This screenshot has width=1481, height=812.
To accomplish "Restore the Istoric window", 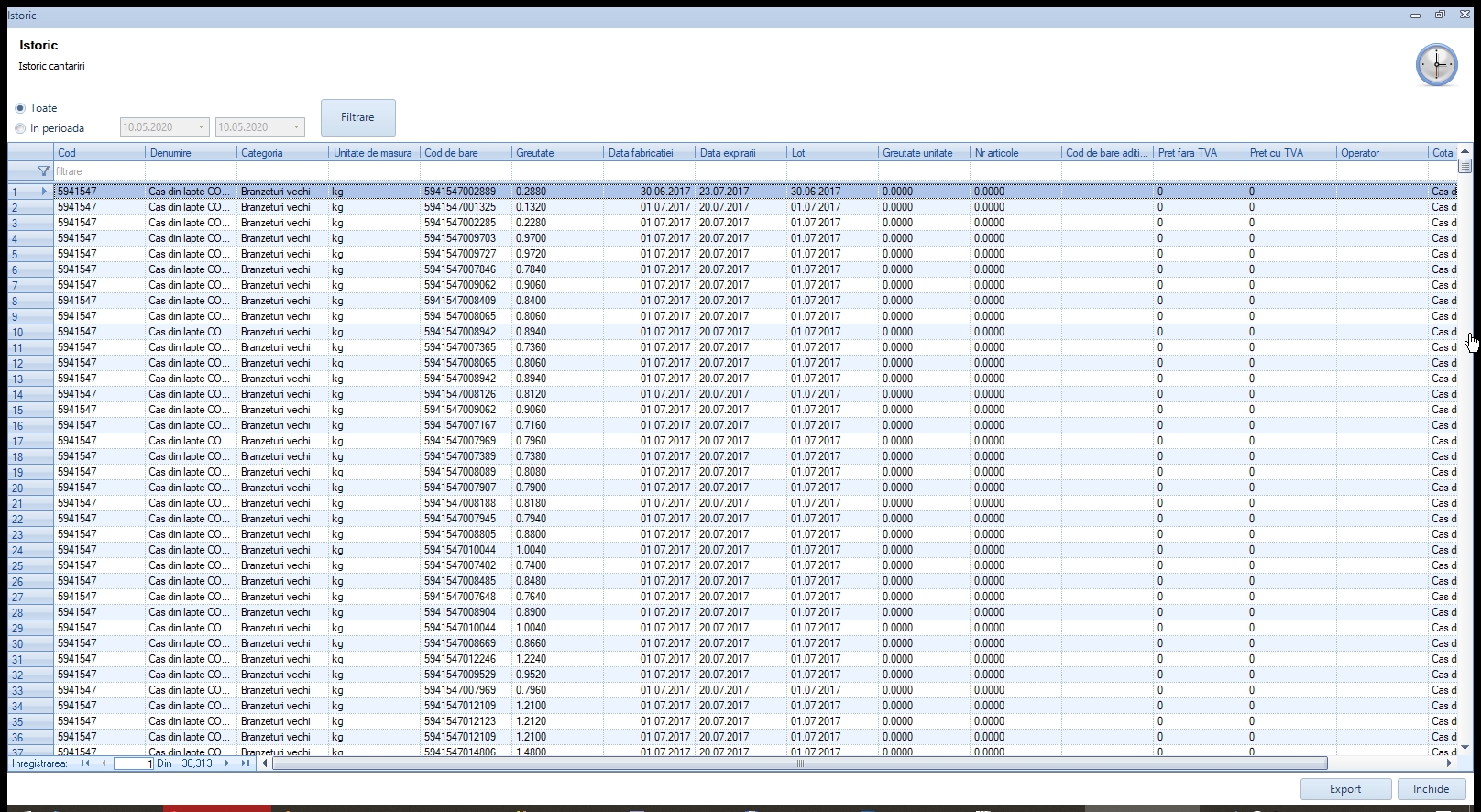I will point(1439,15).
